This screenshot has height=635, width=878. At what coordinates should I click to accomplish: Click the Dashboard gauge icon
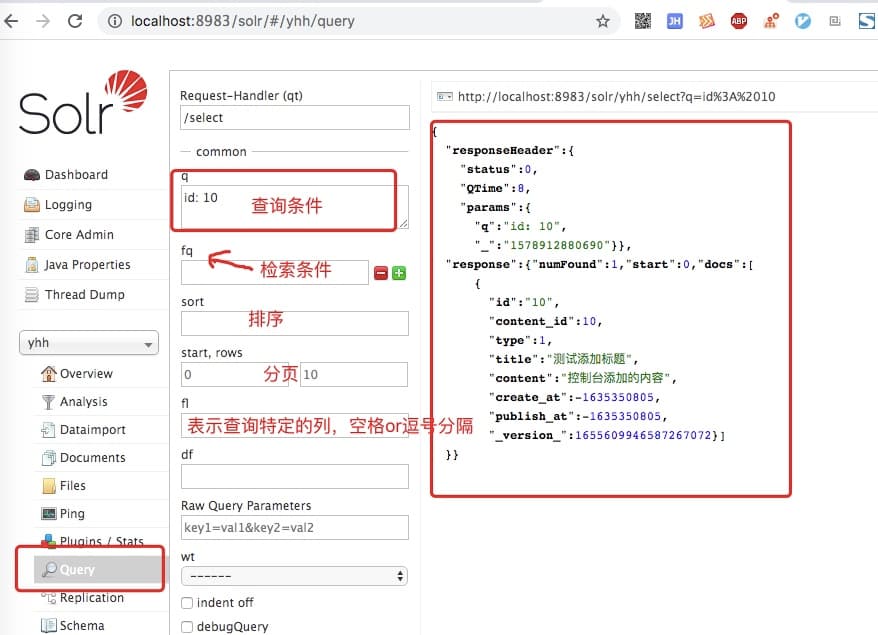32,175
